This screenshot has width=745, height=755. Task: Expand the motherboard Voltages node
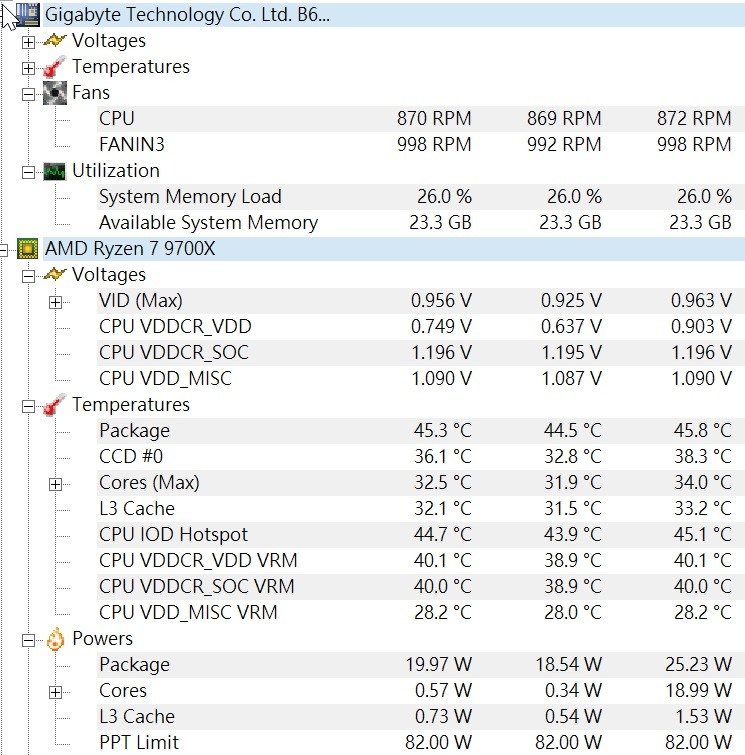point(28,42)
